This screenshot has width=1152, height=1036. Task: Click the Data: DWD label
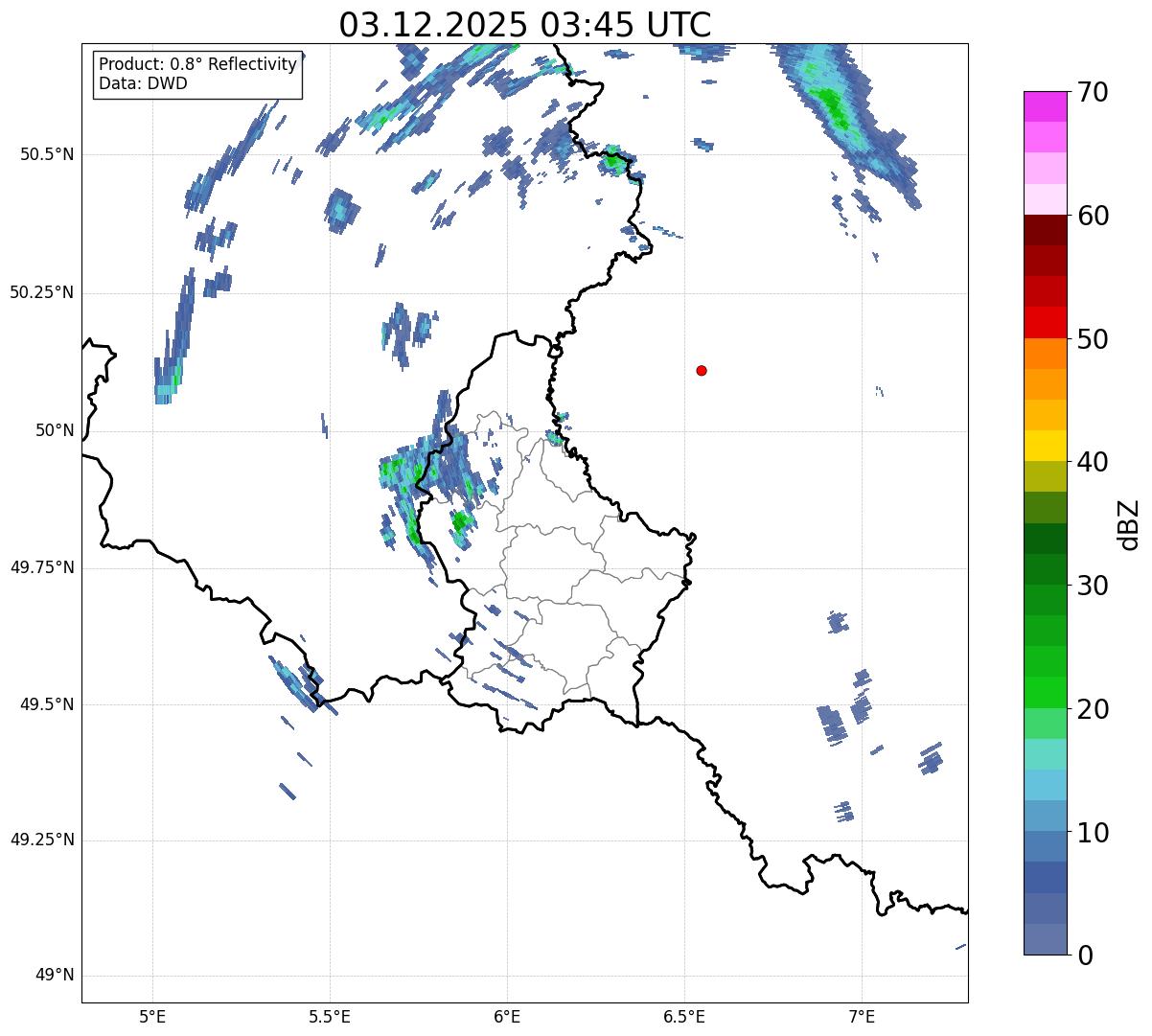pos(144,83)
